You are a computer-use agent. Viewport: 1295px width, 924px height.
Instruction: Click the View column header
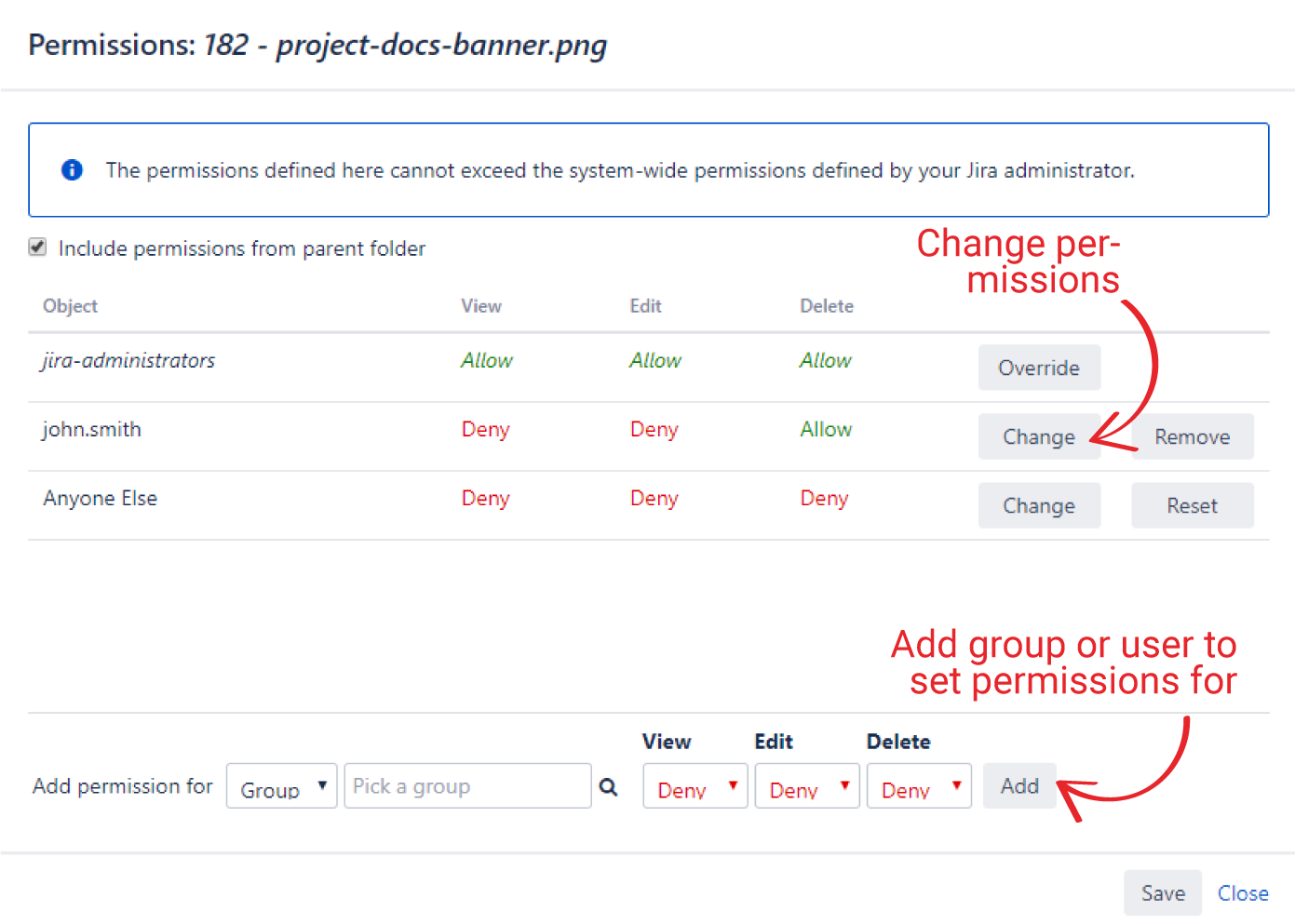tap(480, 305)
